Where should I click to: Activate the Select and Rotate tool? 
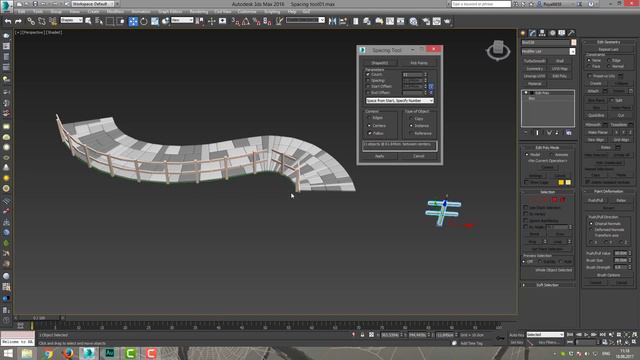[144, 21]
